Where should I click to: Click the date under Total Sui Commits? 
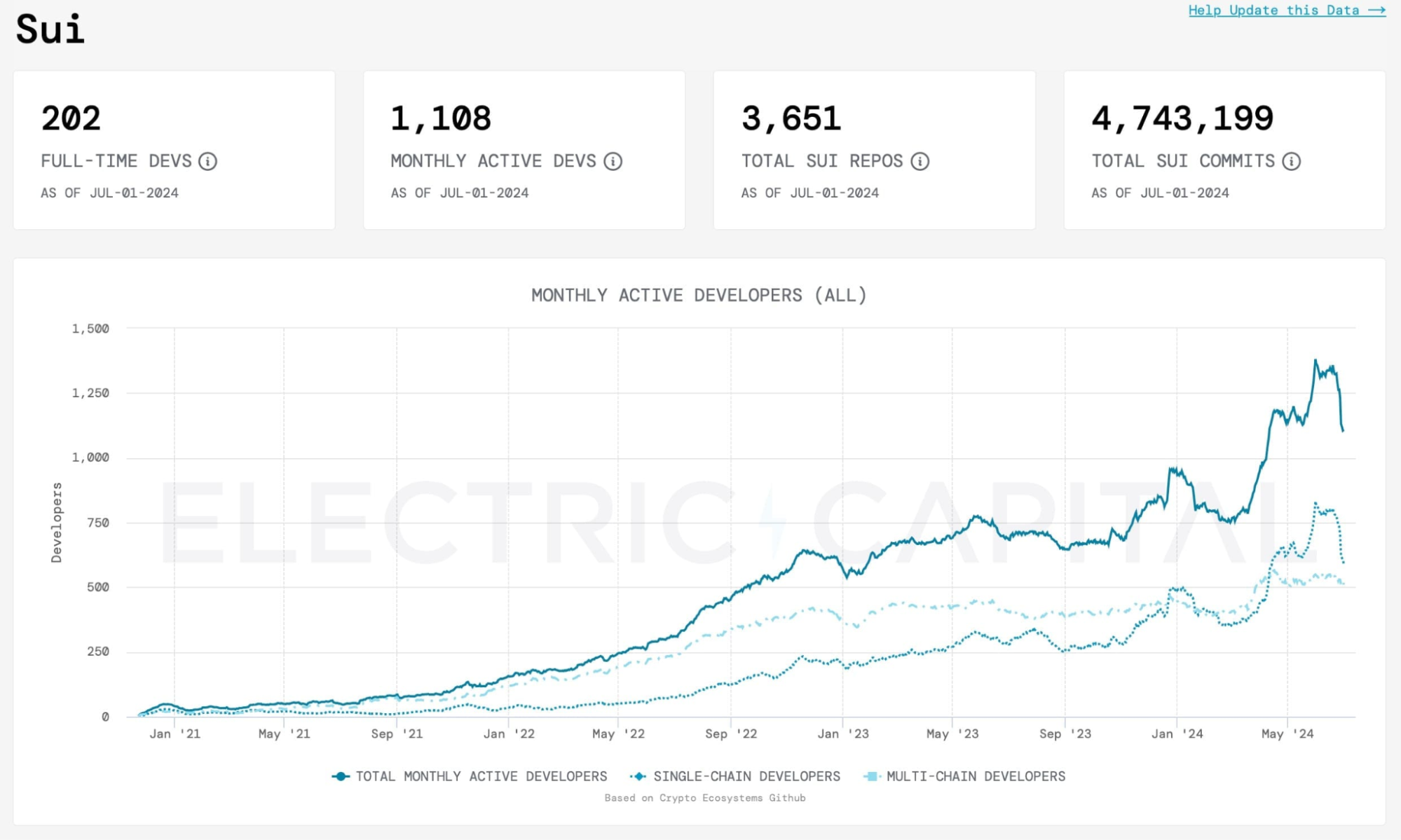click(x=1160, y=193)
